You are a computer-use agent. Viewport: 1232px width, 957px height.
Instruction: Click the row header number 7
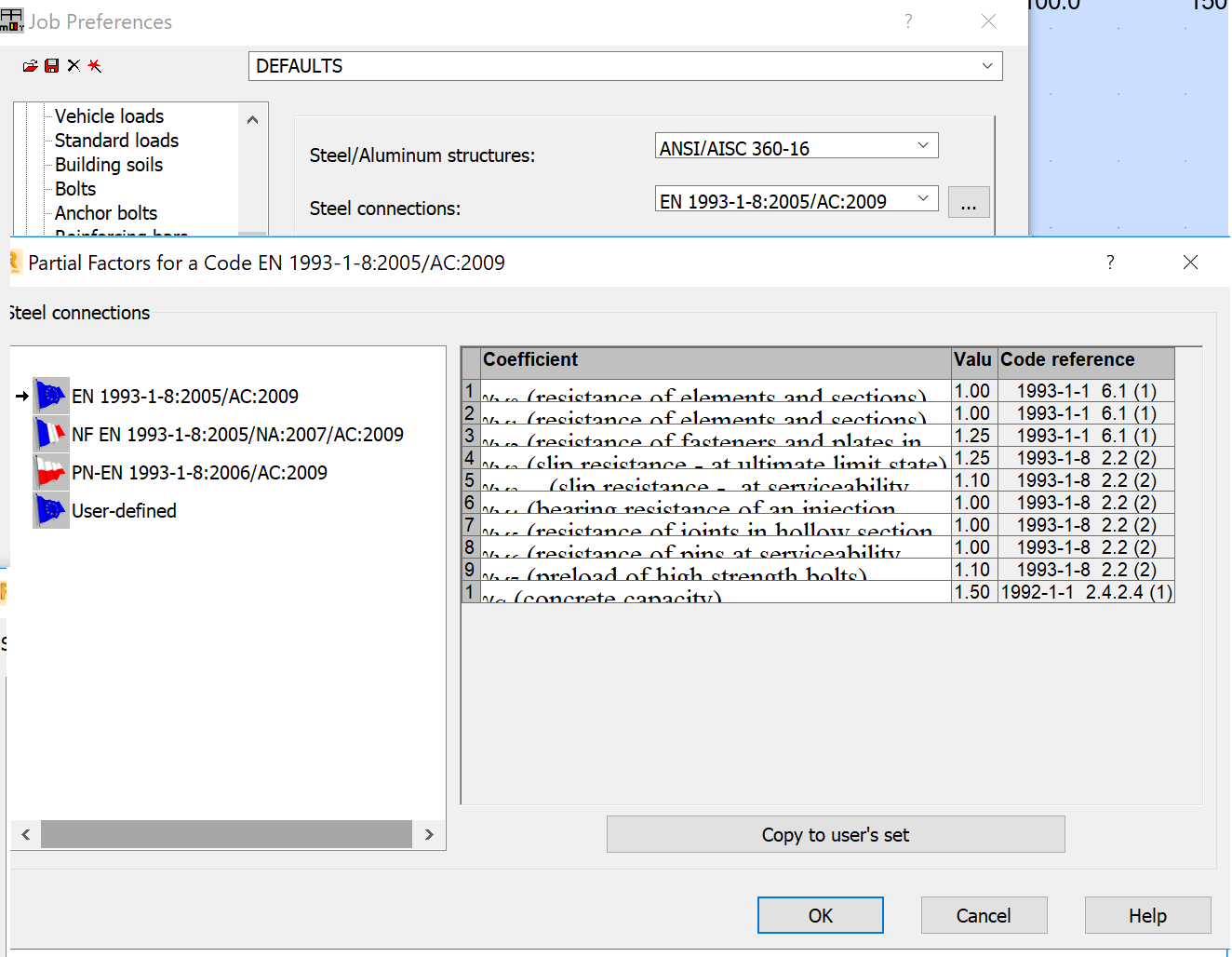[470, 525]
